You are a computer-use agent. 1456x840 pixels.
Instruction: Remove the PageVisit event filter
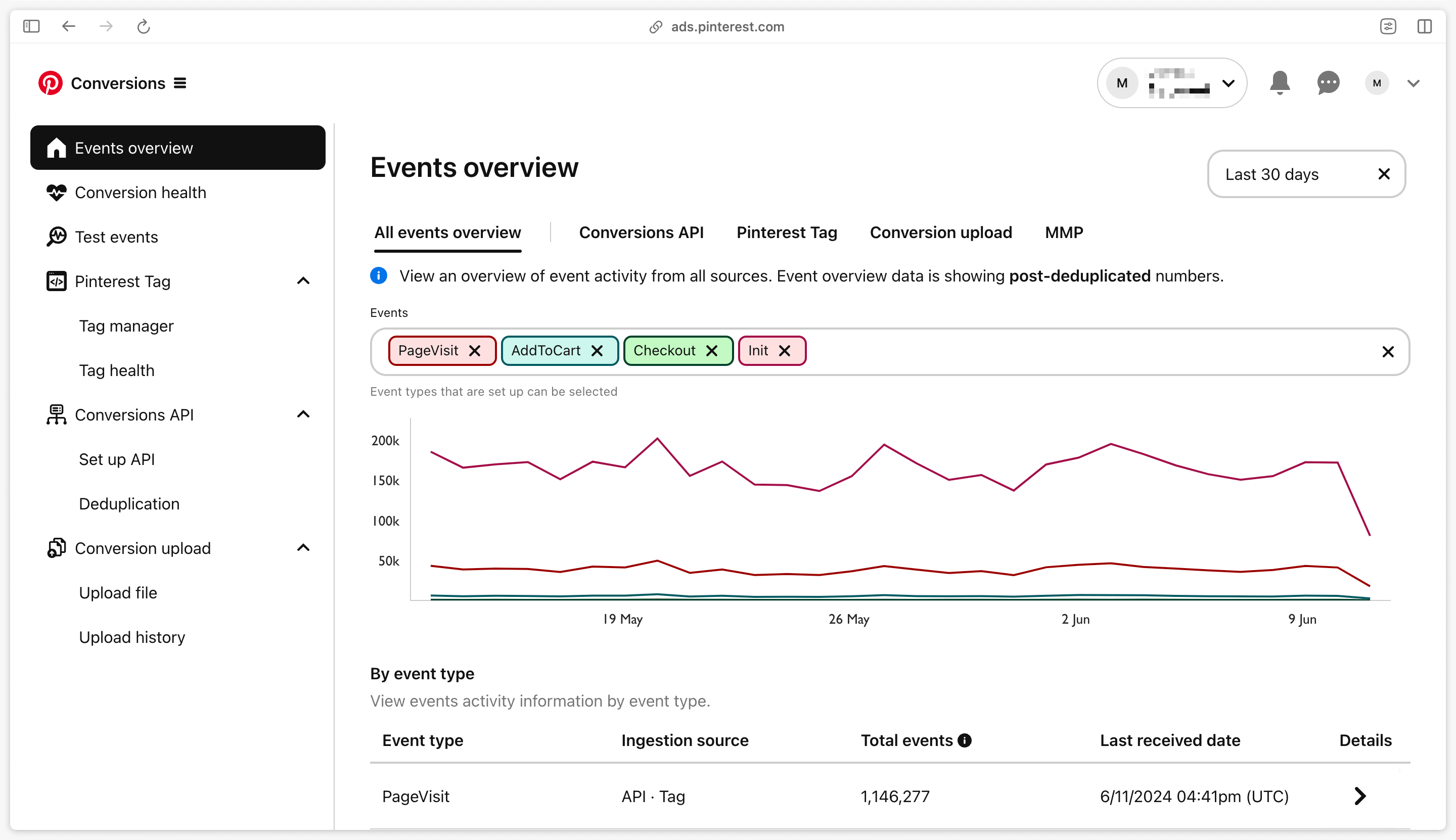[x=473, y=350]
